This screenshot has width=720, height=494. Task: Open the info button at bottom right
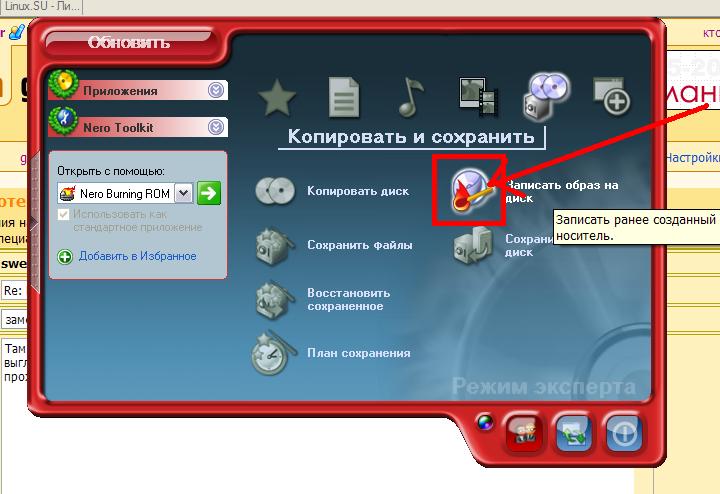pyautogui.click(x=624, y=433)
